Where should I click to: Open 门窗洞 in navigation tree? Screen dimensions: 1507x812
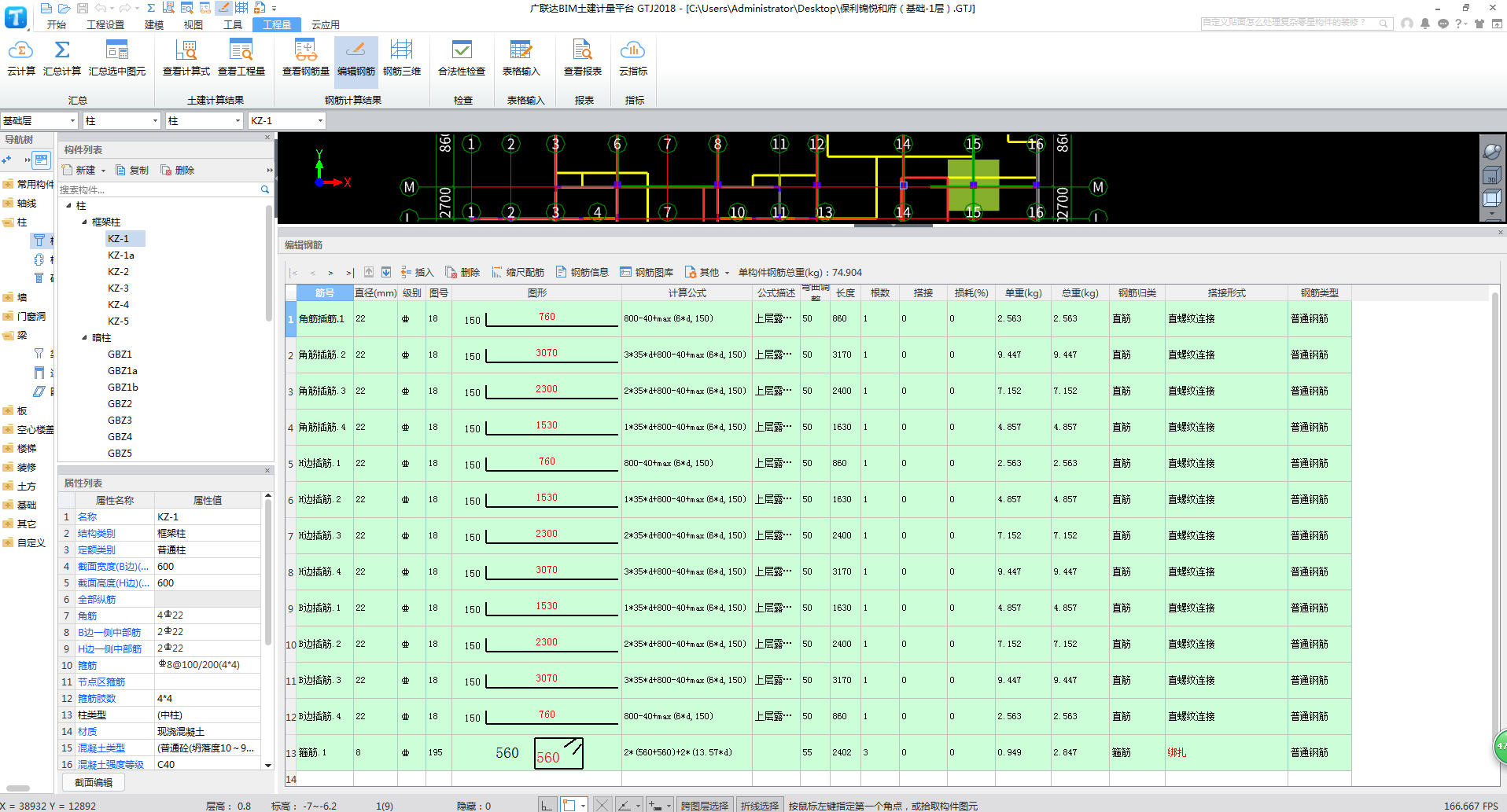[x=31, y=316]
